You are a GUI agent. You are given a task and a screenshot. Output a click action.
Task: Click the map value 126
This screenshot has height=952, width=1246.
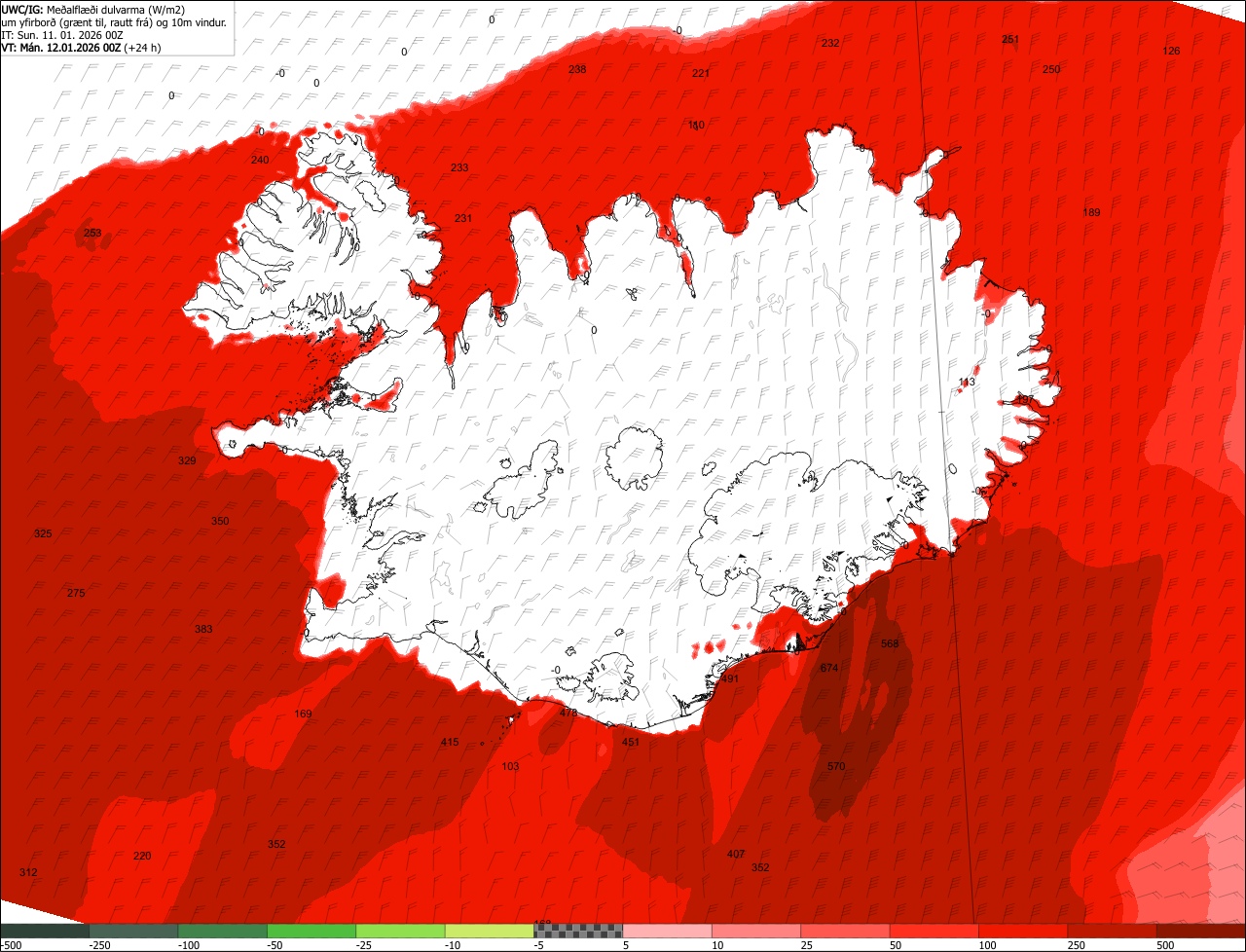[1171, 51]
